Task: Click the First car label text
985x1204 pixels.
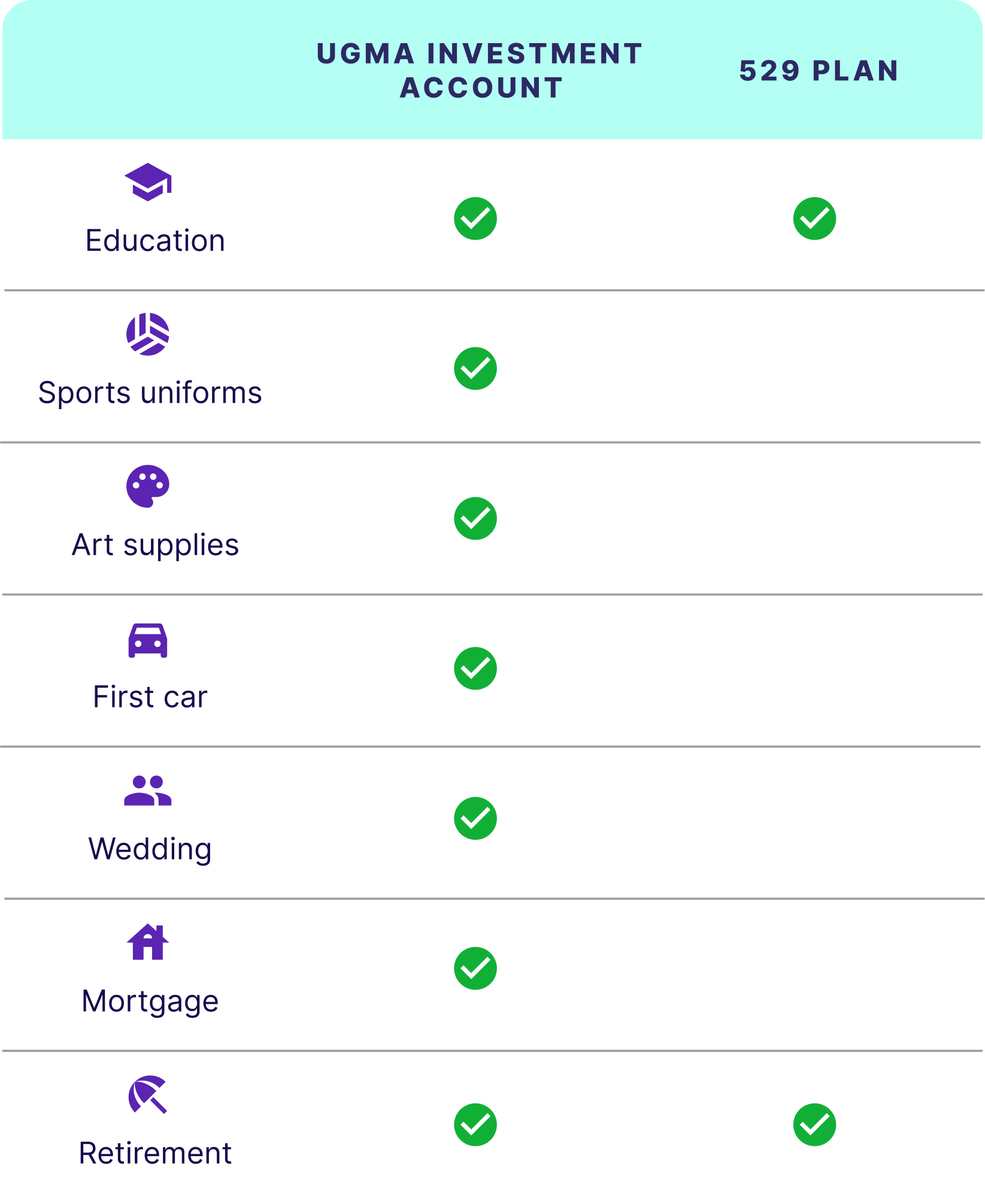Action: click(150, 697)
